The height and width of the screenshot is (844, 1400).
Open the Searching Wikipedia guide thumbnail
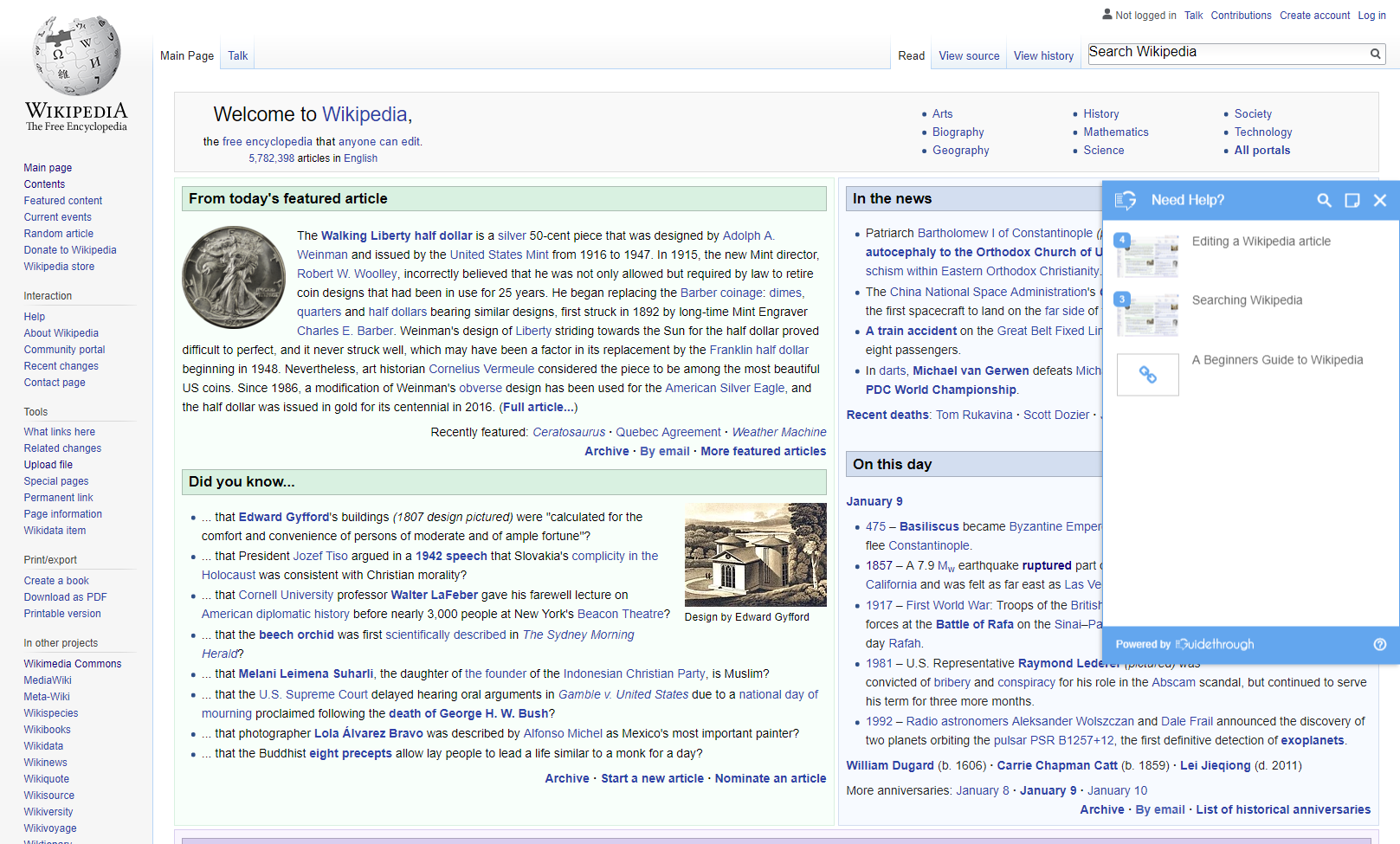tap(1148, 314)
